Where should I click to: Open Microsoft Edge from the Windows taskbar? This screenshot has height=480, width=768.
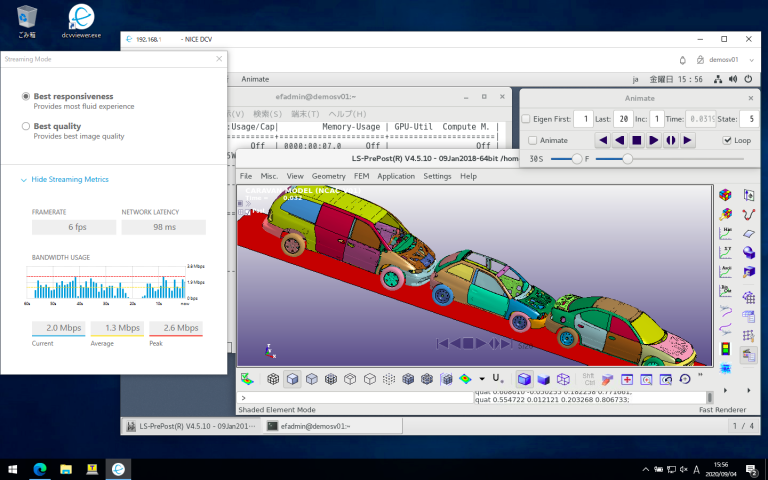click(40, 468)
